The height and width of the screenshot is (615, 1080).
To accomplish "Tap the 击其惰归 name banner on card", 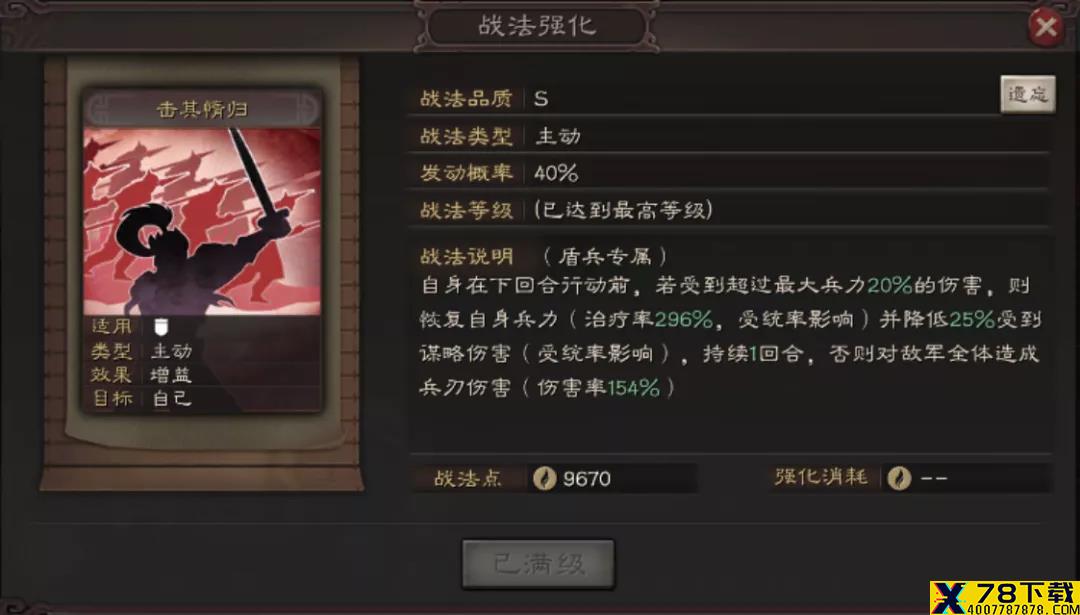I will pos(202,109).
